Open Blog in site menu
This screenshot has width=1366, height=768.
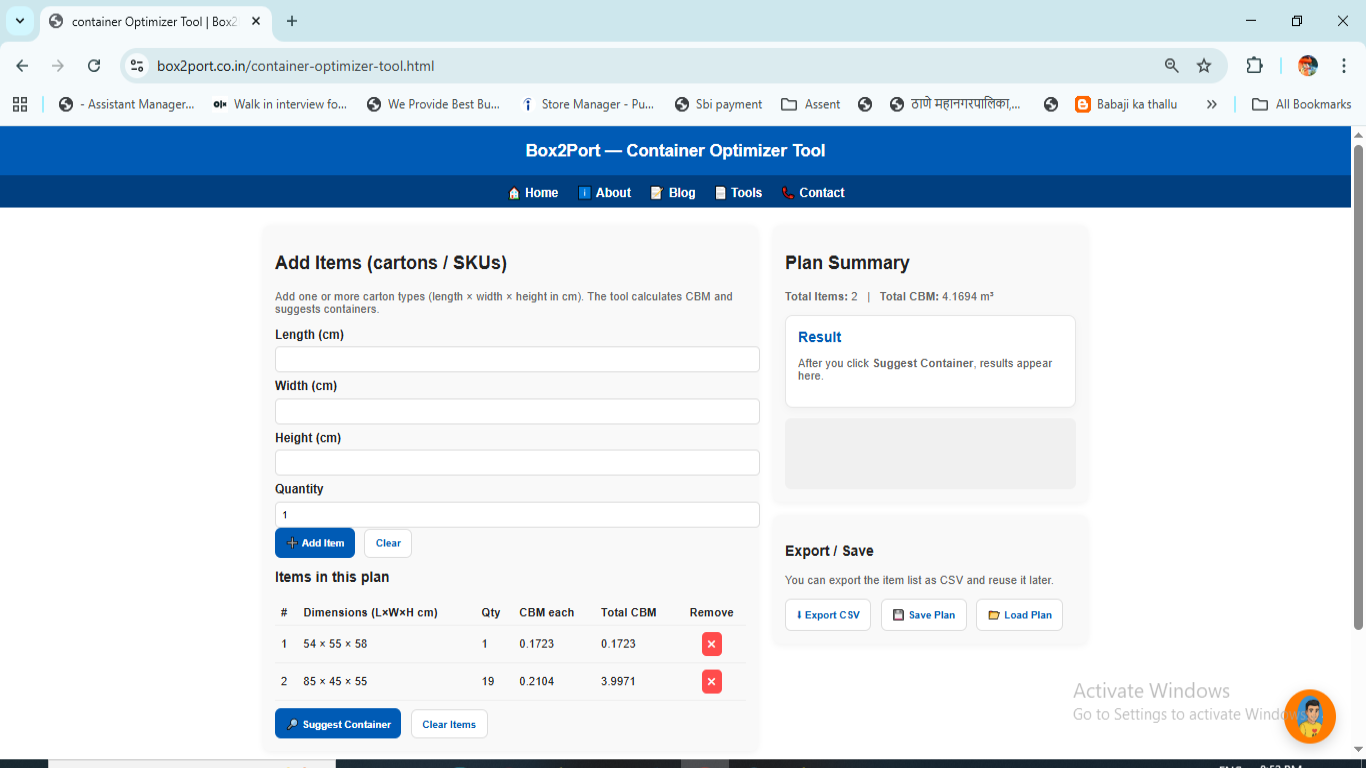click(673, 193)
